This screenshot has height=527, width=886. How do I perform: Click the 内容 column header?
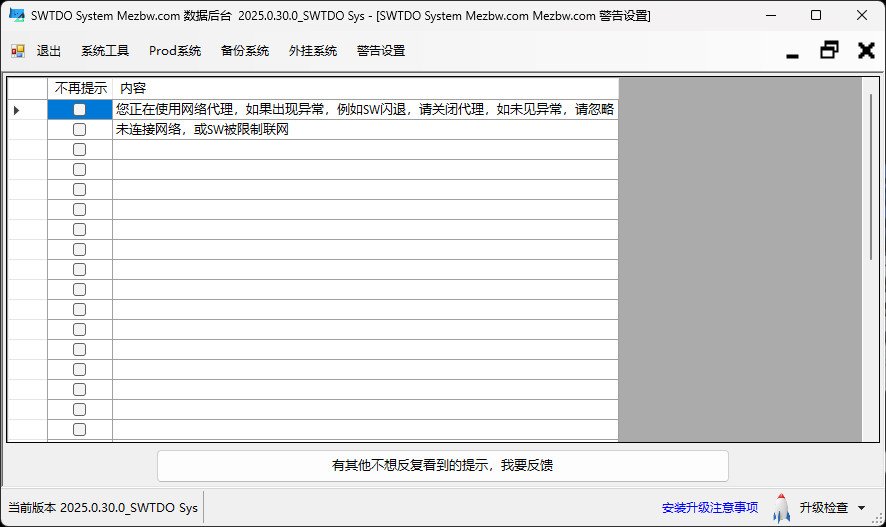(x=365, y=88)
